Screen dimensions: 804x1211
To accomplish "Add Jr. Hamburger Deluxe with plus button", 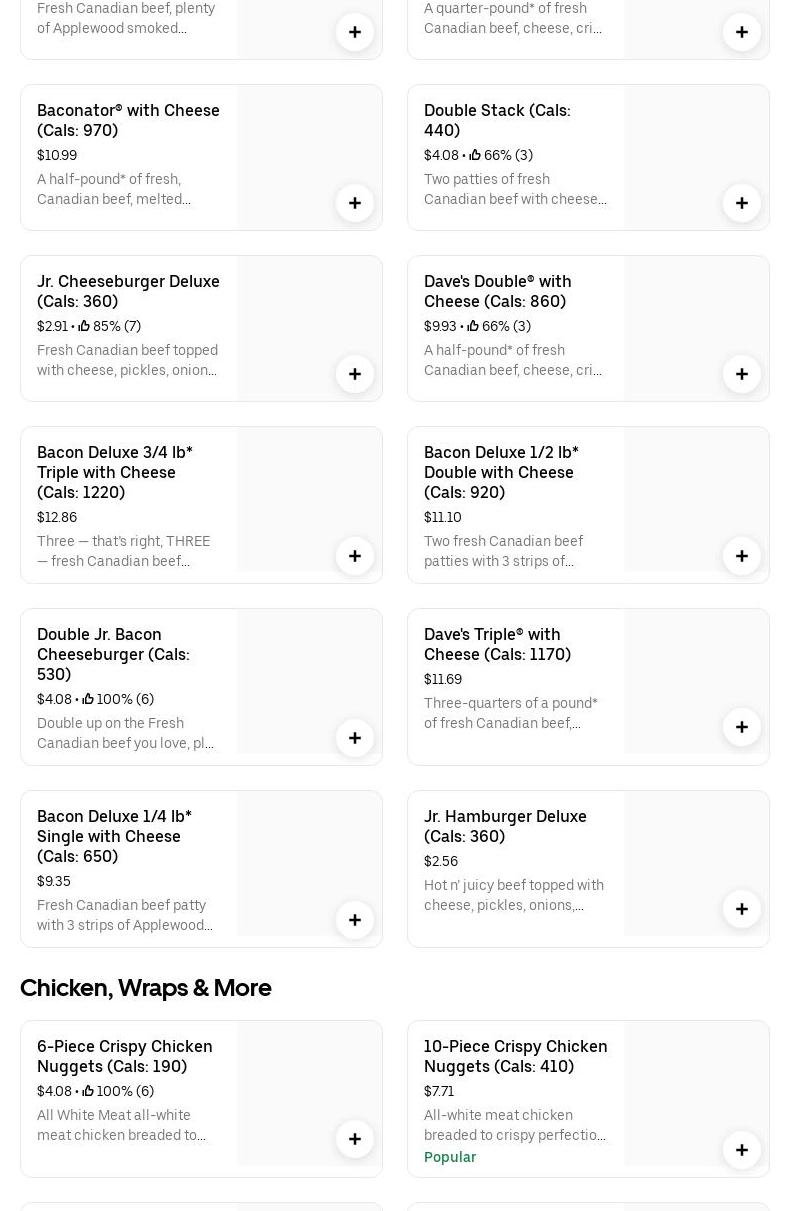I will pos(742,909).
